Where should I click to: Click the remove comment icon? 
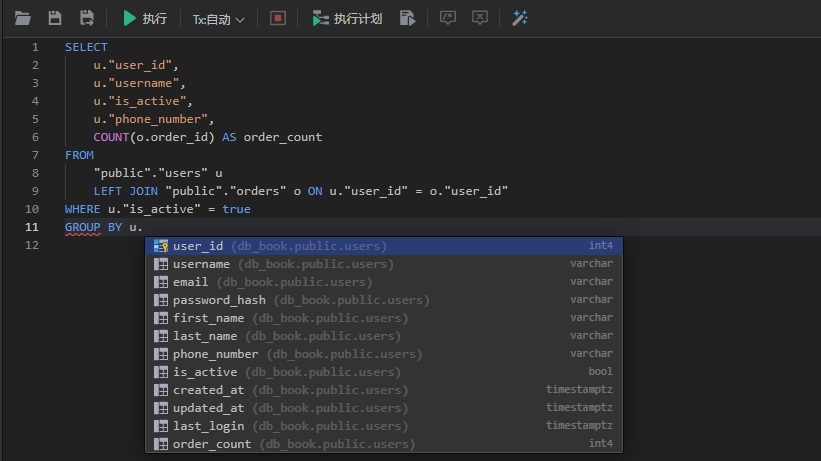tap(480, 18)
